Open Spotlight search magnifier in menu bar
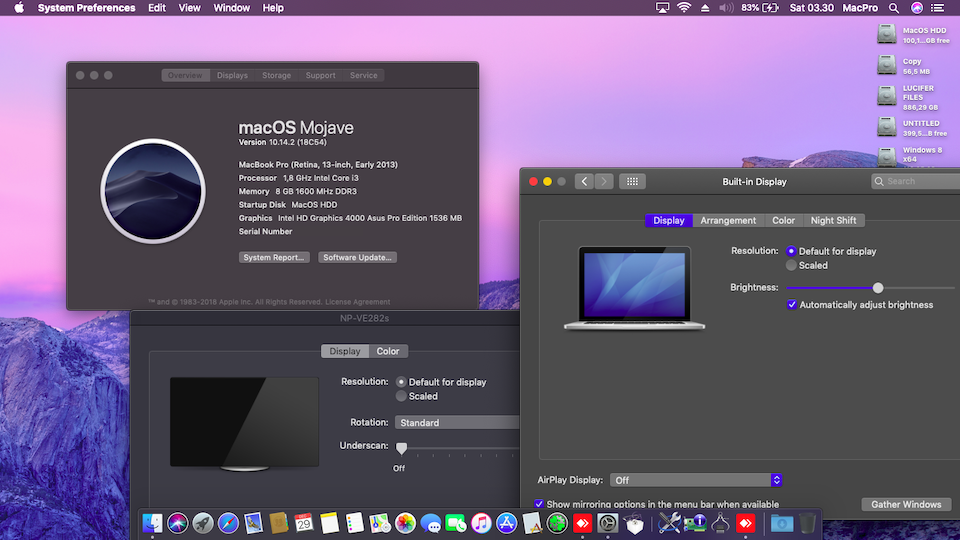 click(x=894, y=8)
